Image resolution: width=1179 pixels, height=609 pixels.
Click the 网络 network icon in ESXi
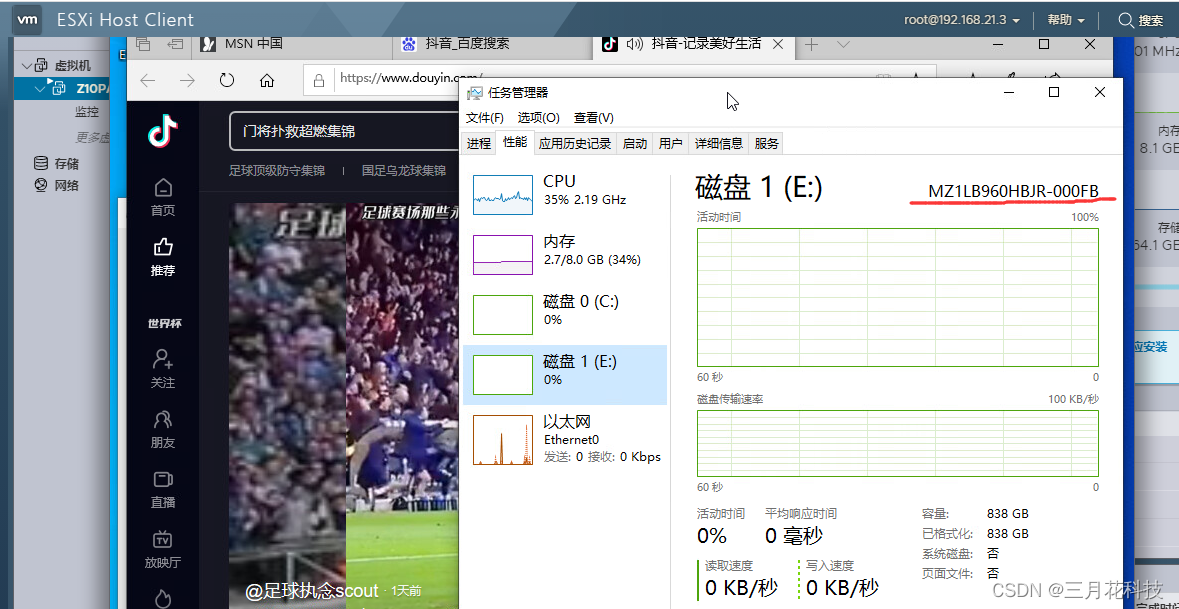pyautogui.click(x=41, y=185)
